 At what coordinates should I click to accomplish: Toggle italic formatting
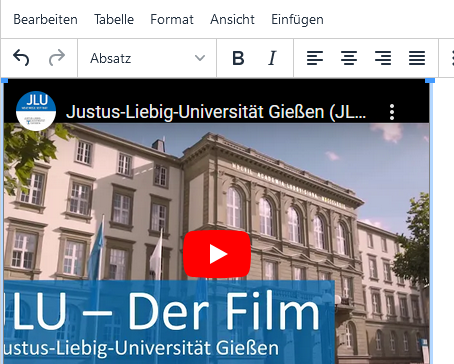pyautogui.click(x=272, y=58)
